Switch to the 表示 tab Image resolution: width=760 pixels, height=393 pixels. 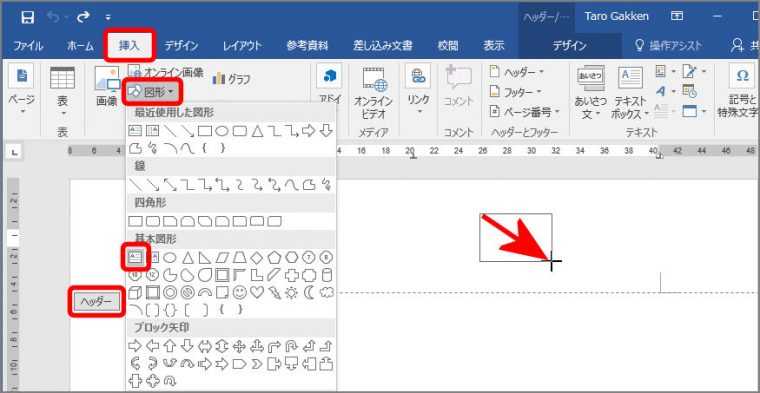[x=493, y=46]
